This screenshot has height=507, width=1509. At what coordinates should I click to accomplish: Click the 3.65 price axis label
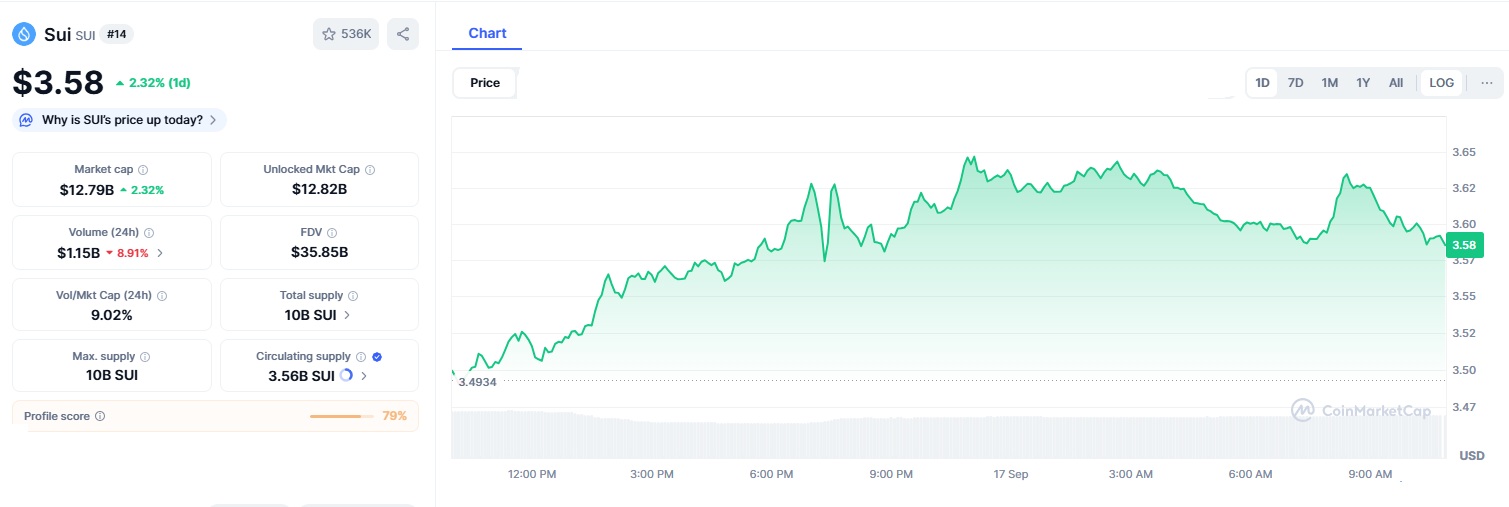click(1463, 152)
